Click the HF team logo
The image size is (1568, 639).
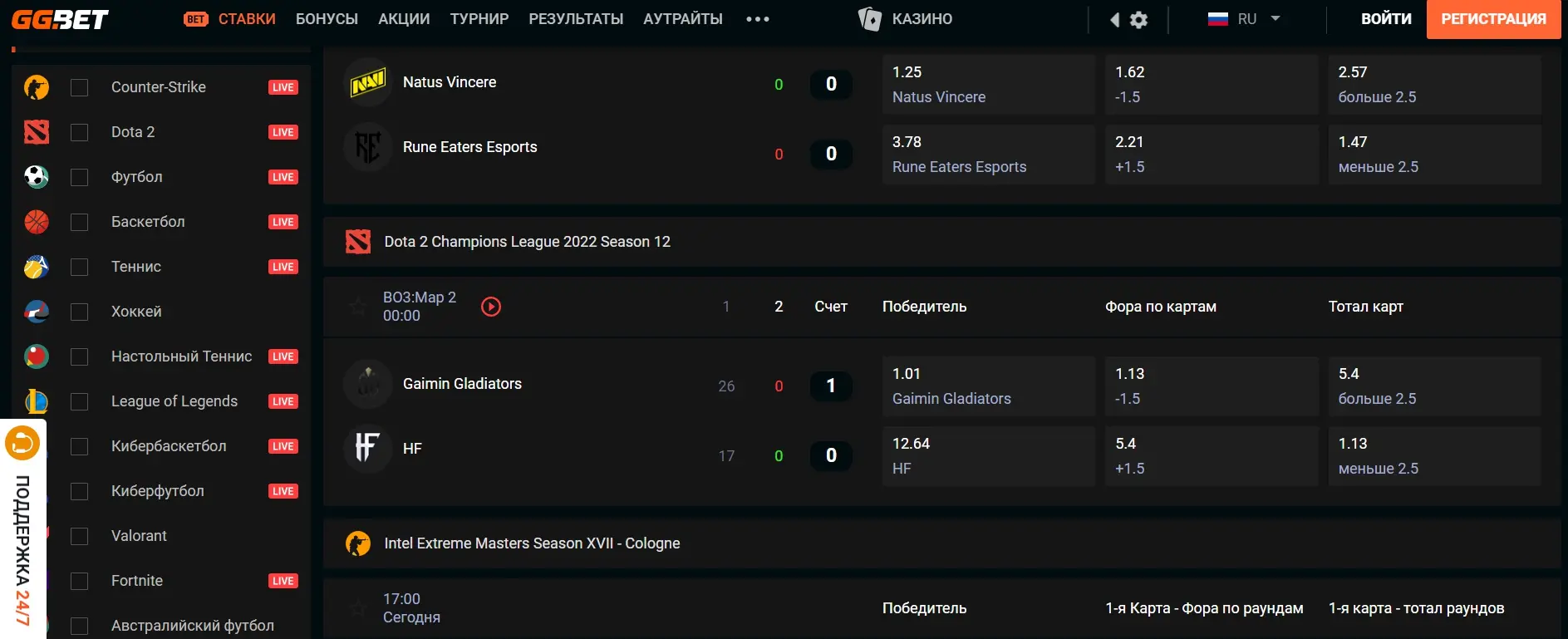tap(367, 449)
